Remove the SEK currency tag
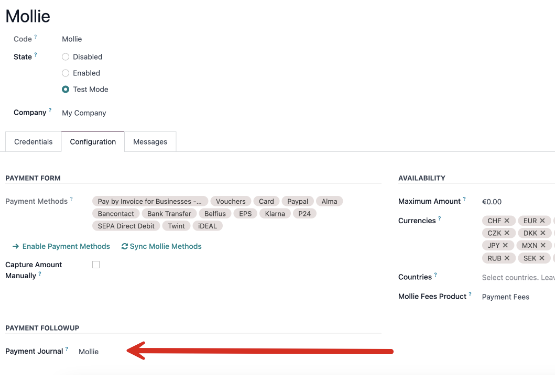Viewport: 555px width, 375px height. (542, 258)
